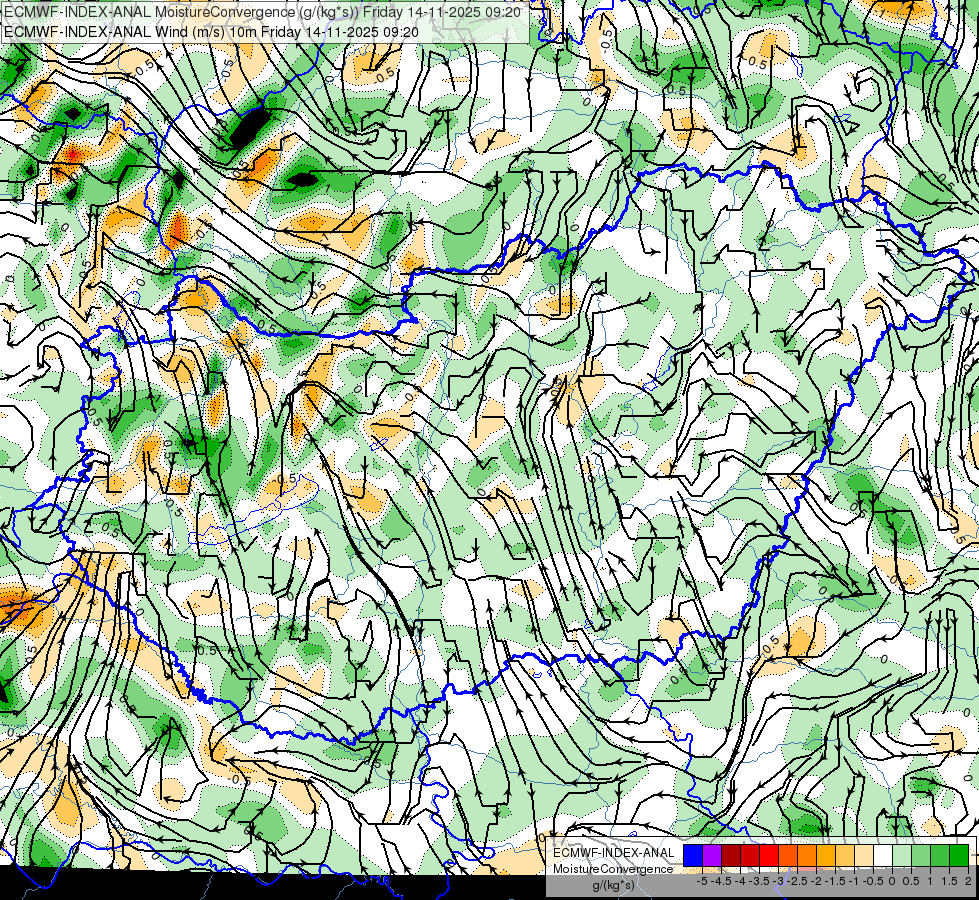979x900 pixels.
Task: Click the -4.5 legend scale value
Action: point(721,881)
